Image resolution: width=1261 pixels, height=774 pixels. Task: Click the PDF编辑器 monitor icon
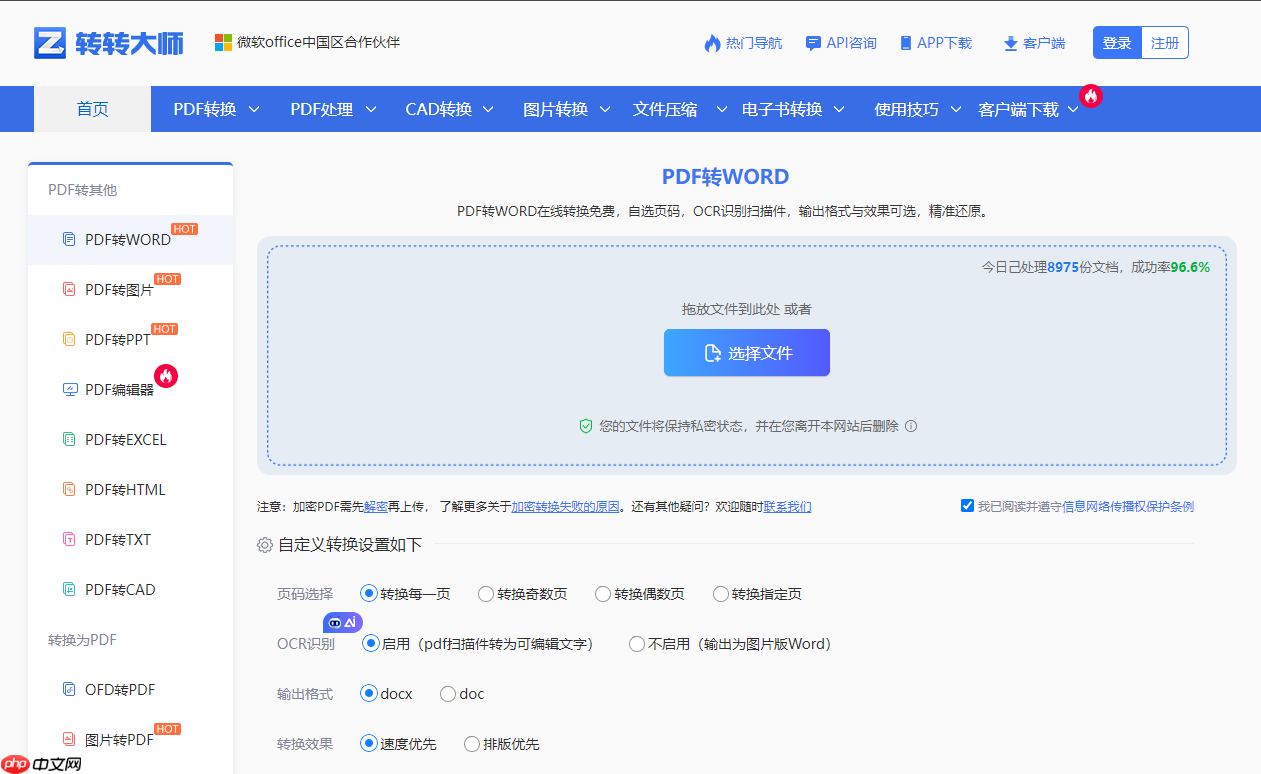tap(70, 389)
